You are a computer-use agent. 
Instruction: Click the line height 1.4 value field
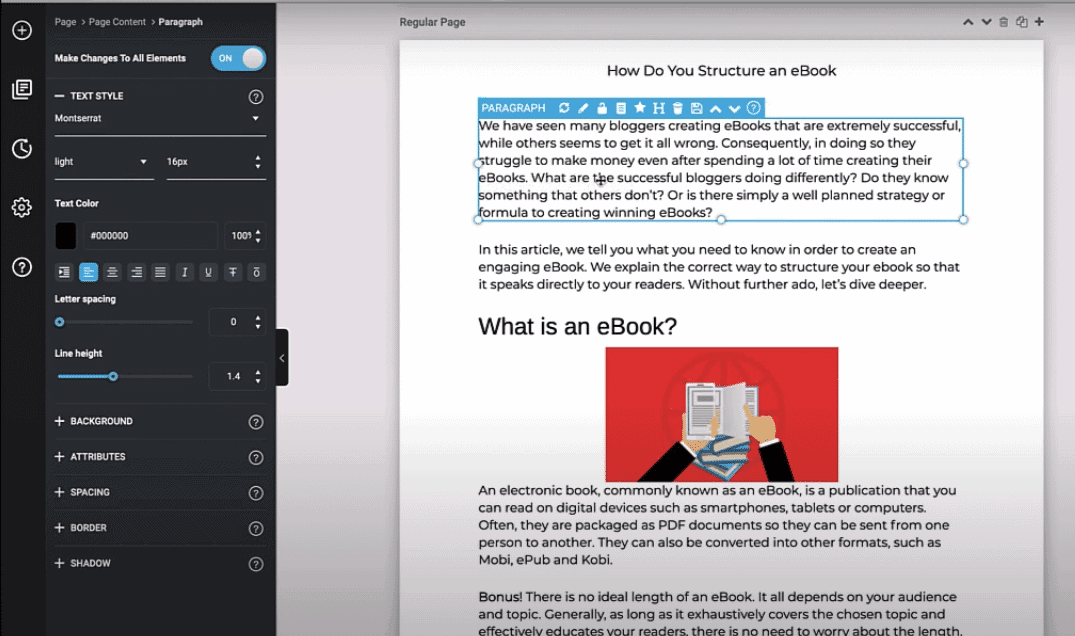(x=237, y=376)
